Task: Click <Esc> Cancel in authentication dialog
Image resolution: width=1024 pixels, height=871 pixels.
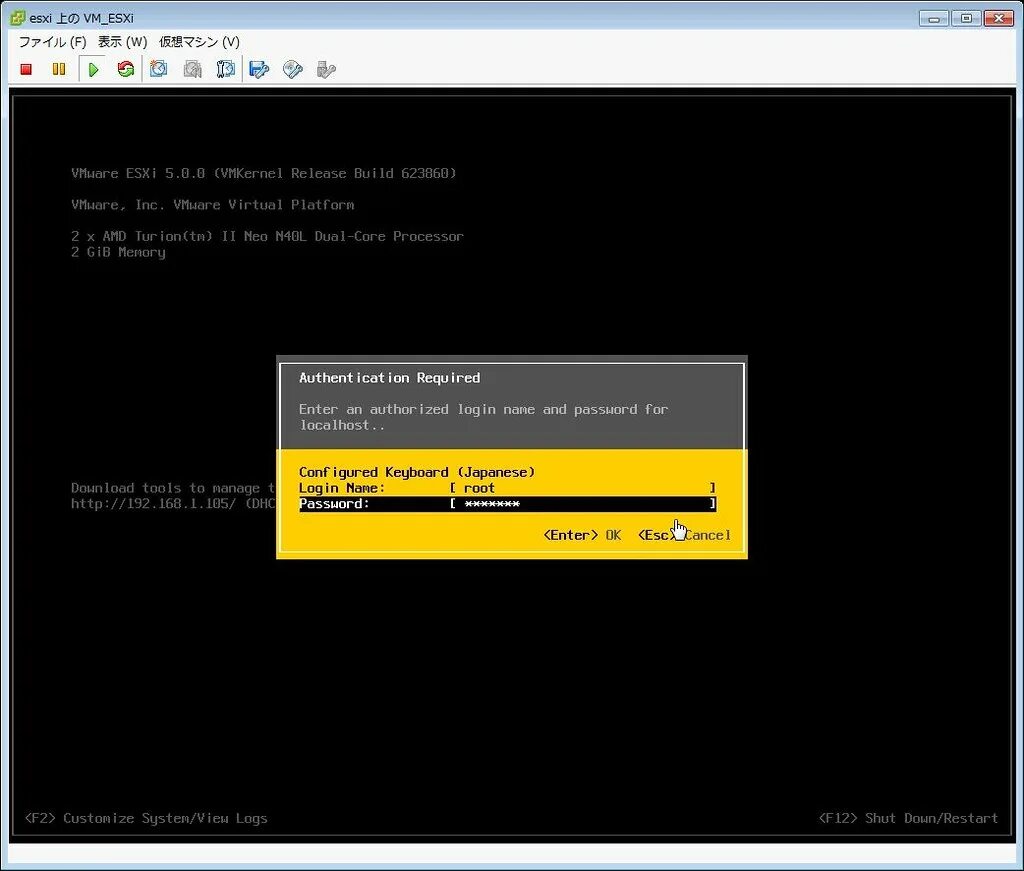Action: click(684, 535)
